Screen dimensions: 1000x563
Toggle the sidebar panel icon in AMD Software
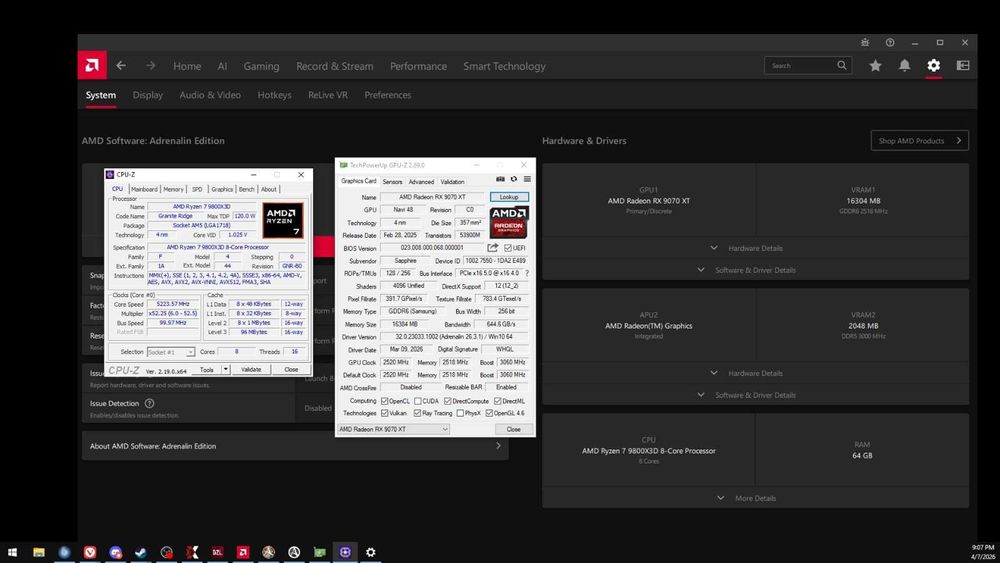pyautogui.click(x=963, y=65)
